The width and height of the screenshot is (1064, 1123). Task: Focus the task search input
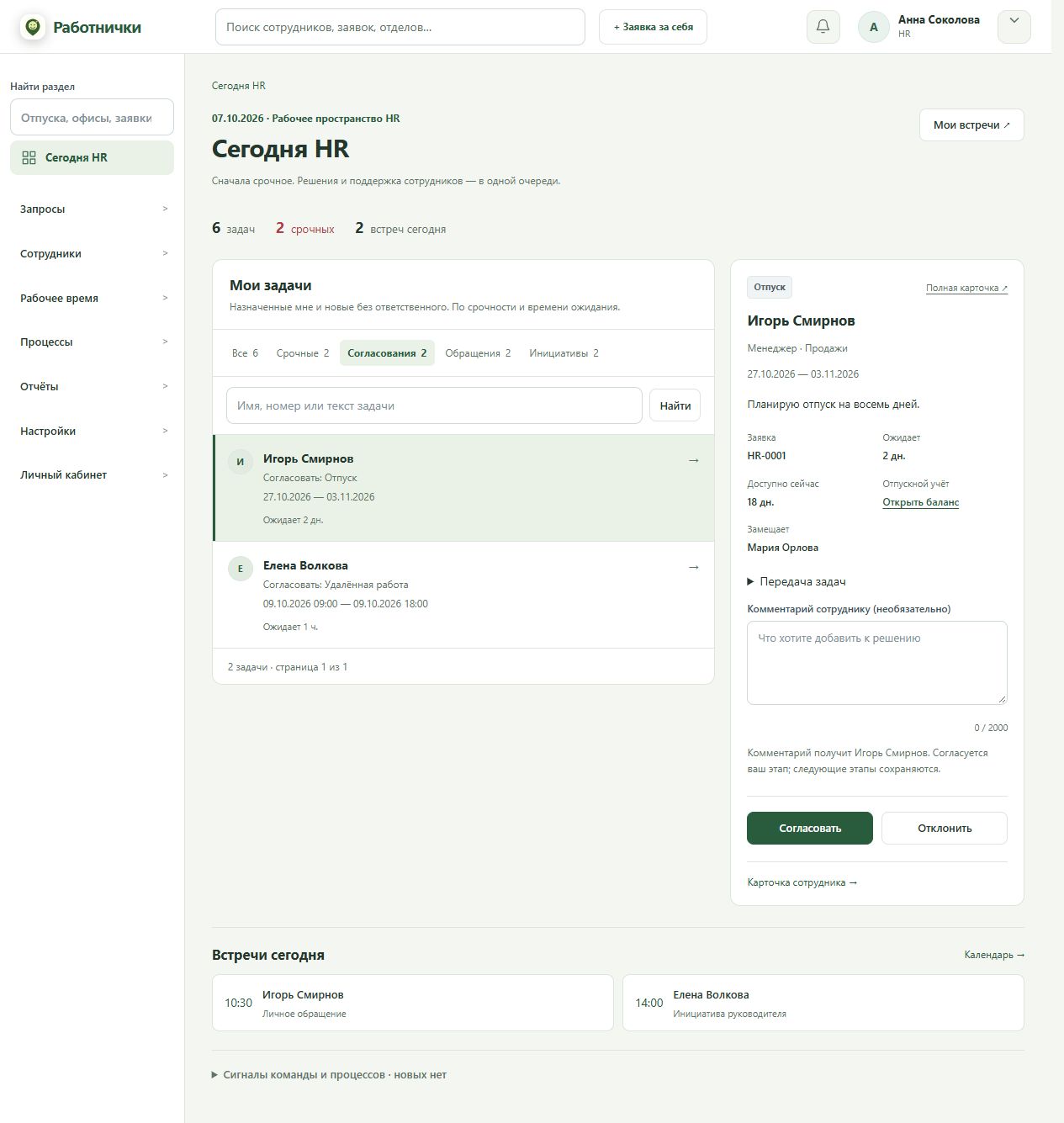(x=434, y=405)
